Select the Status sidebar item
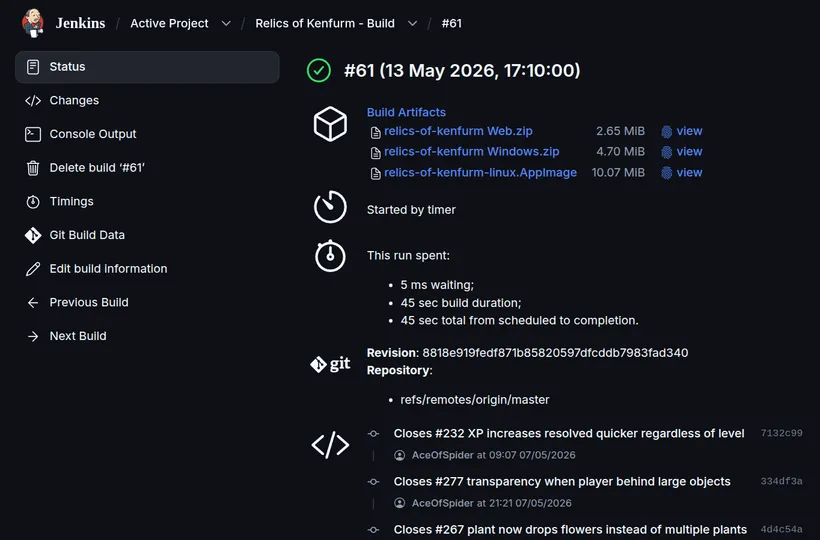 point(147,67)
